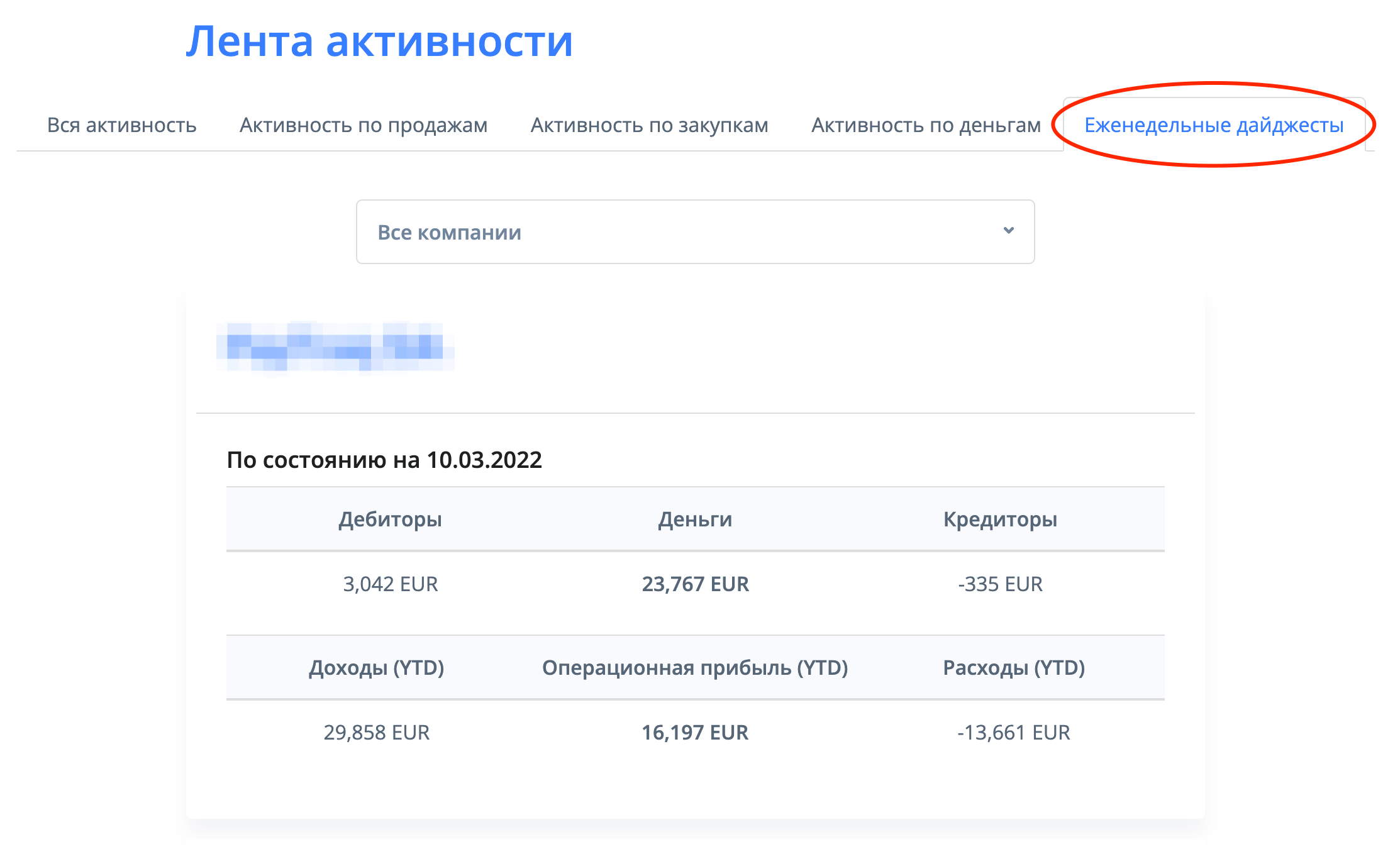Click the 'Дебиторы' column header
1400x849 pixels.
(x=390, y=519)
